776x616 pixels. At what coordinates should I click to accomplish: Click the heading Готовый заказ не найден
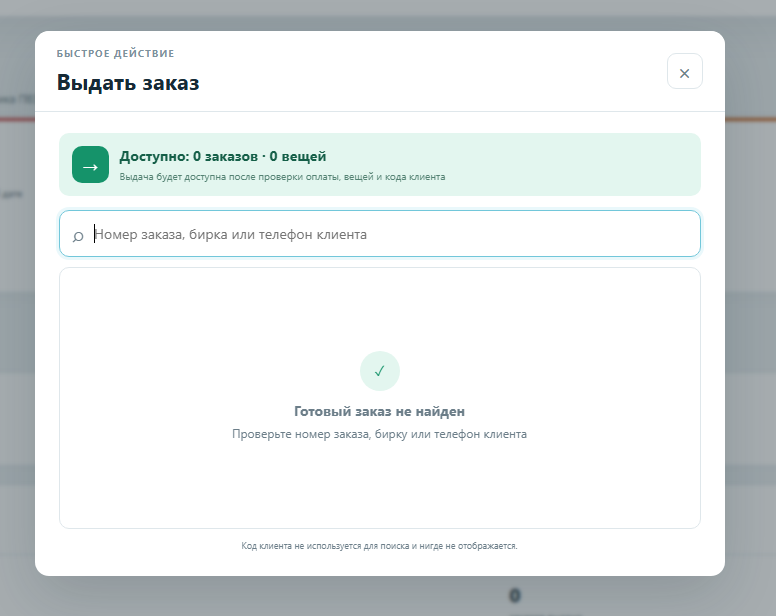pos(380,412)
